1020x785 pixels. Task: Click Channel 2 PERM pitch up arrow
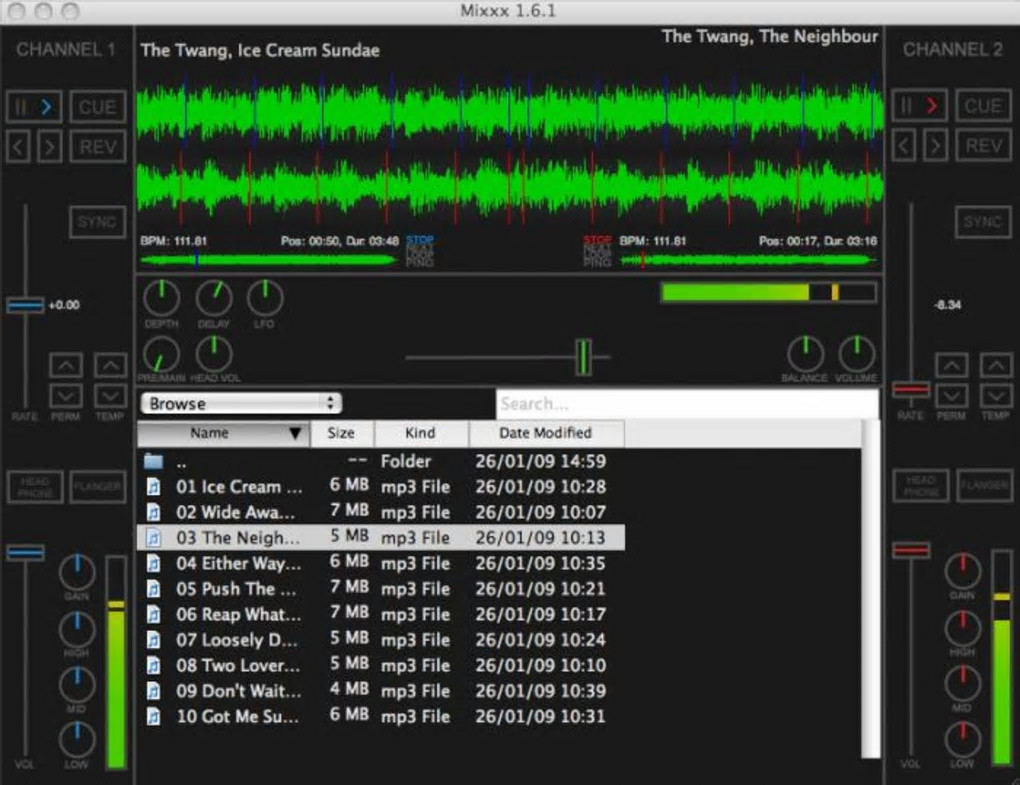[x=952, y=366]
